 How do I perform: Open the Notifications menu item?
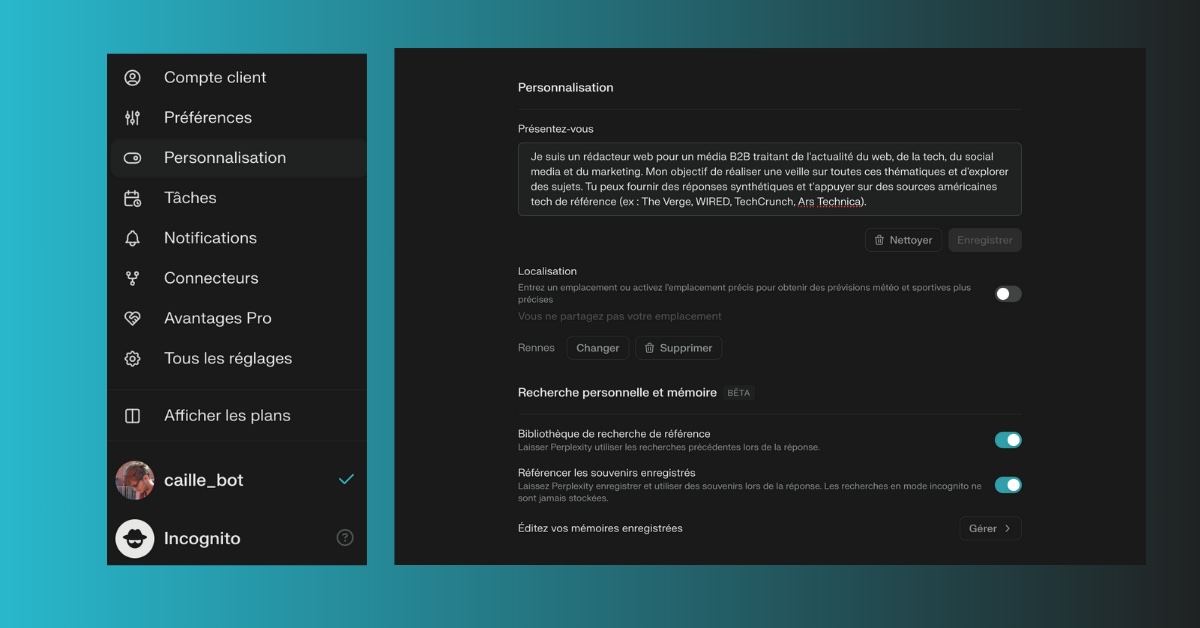[x=237, y=238]
